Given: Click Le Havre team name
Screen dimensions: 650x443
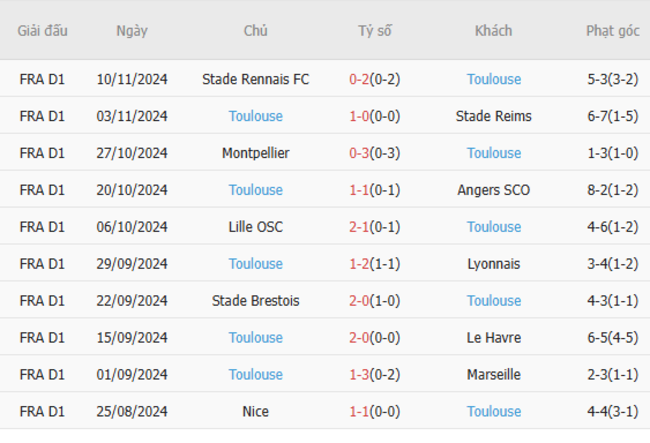Looking at the screenshot, I should click(494, 337).
